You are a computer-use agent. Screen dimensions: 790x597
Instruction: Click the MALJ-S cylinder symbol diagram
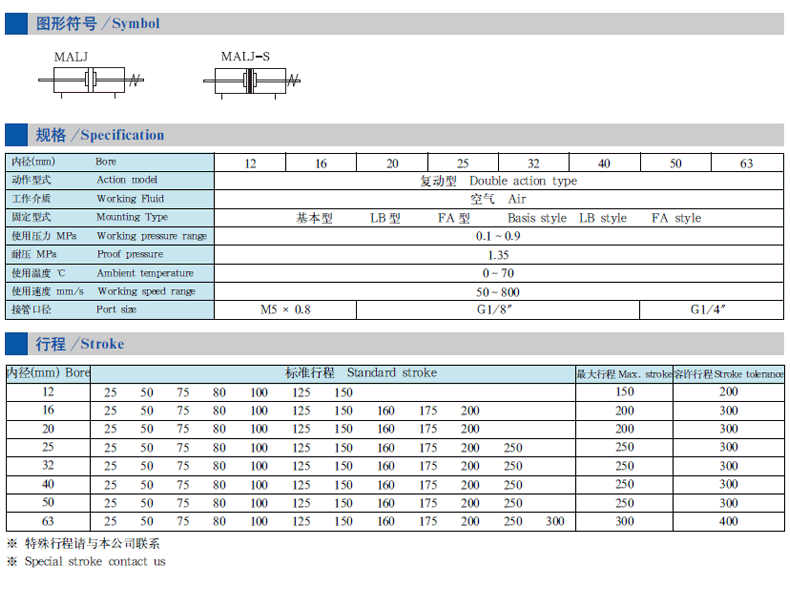[252, 82]
